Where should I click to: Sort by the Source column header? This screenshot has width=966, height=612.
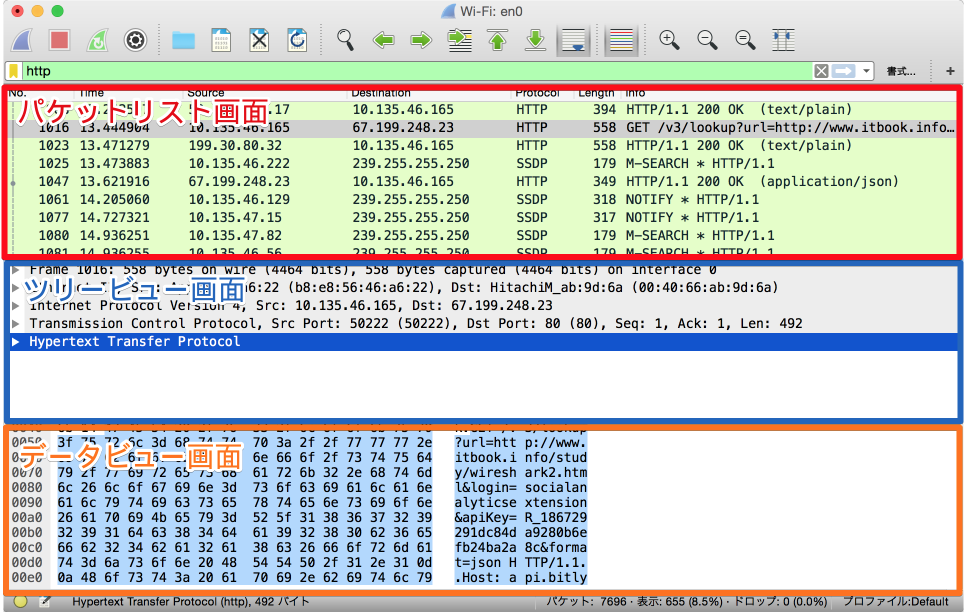pyautogui.click(x=206, y=93)
